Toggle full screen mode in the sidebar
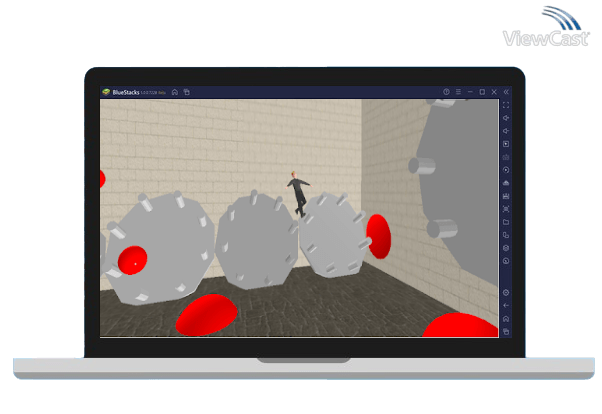602x414 pixels. click(x=506, y=105)
